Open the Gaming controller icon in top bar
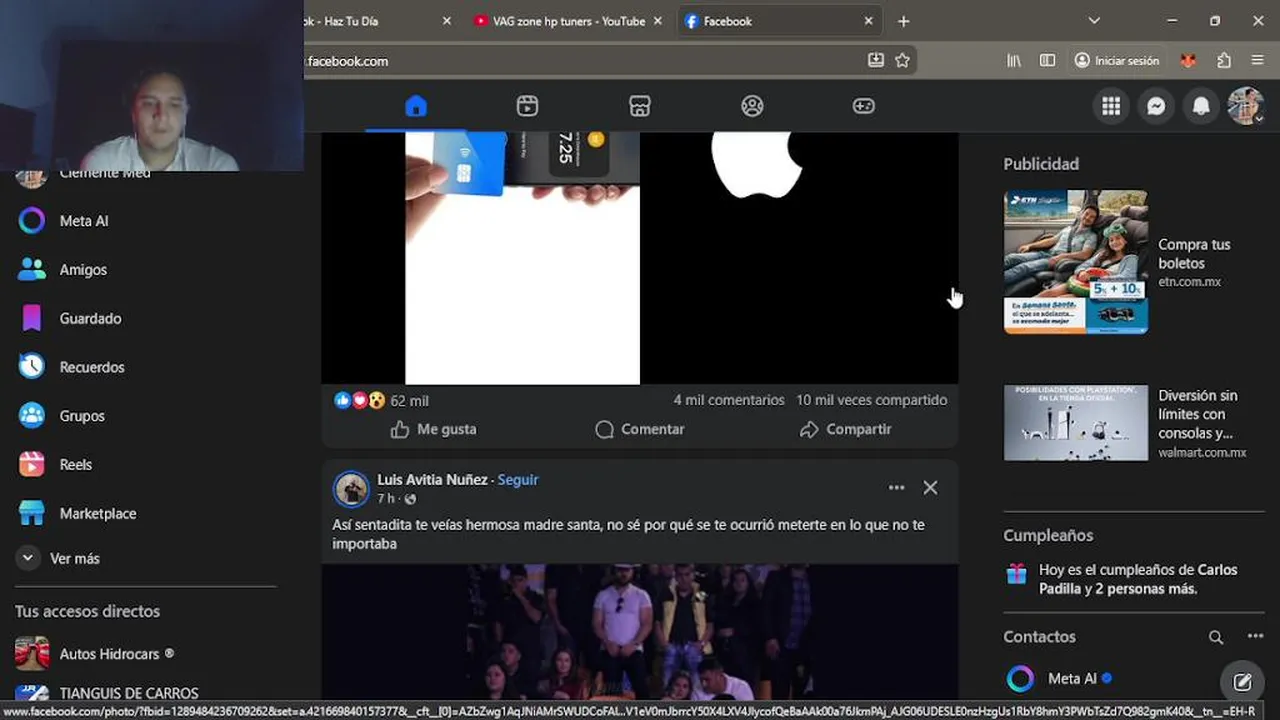Screen dimensions: 1280x720 864,106
